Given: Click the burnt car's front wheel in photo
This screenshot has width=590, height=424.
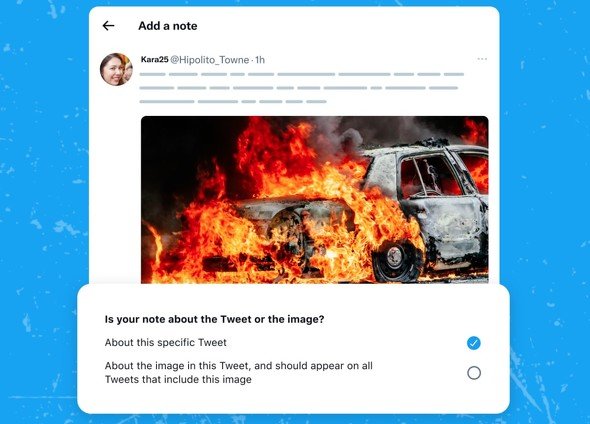Looking at the screenshot, I should click(x=395, y=260).
